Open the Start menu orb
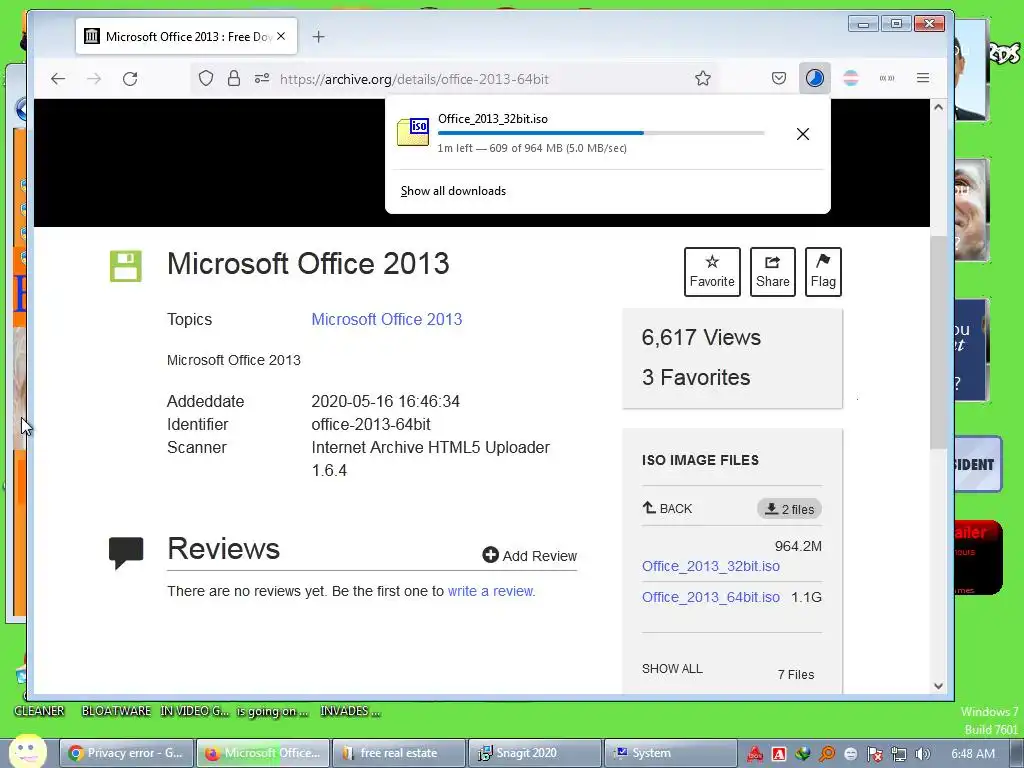The image size is (1024, 768). 27,751
